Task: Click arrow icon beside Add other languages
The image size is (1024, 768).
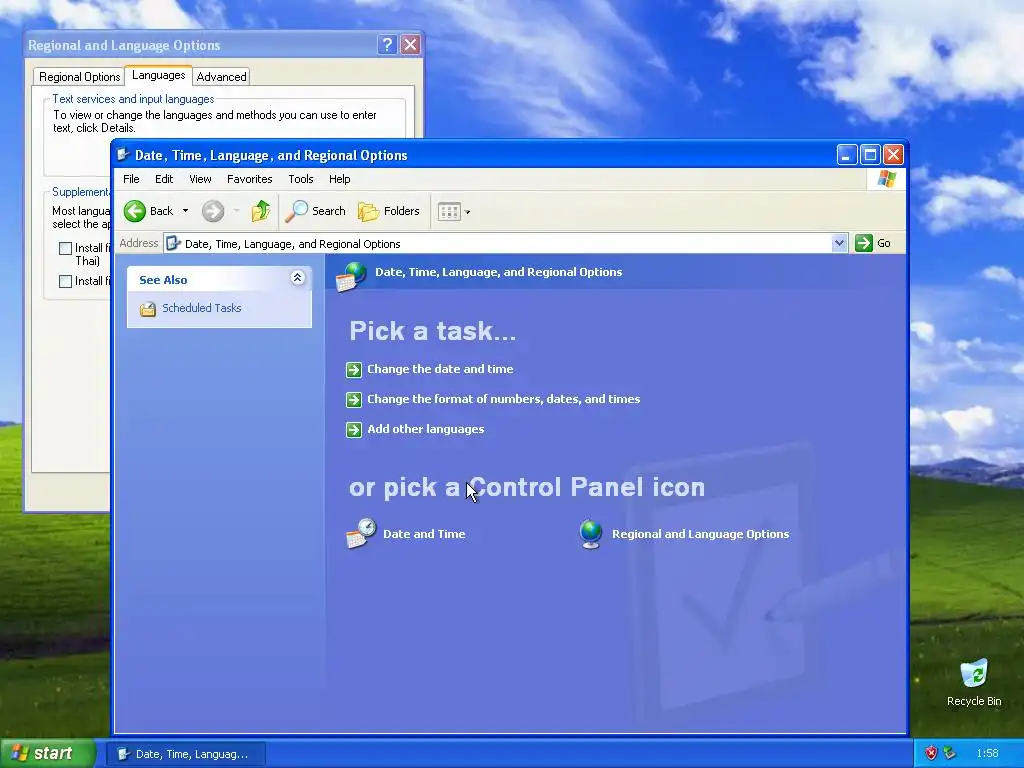Action: tap(354, 430)
